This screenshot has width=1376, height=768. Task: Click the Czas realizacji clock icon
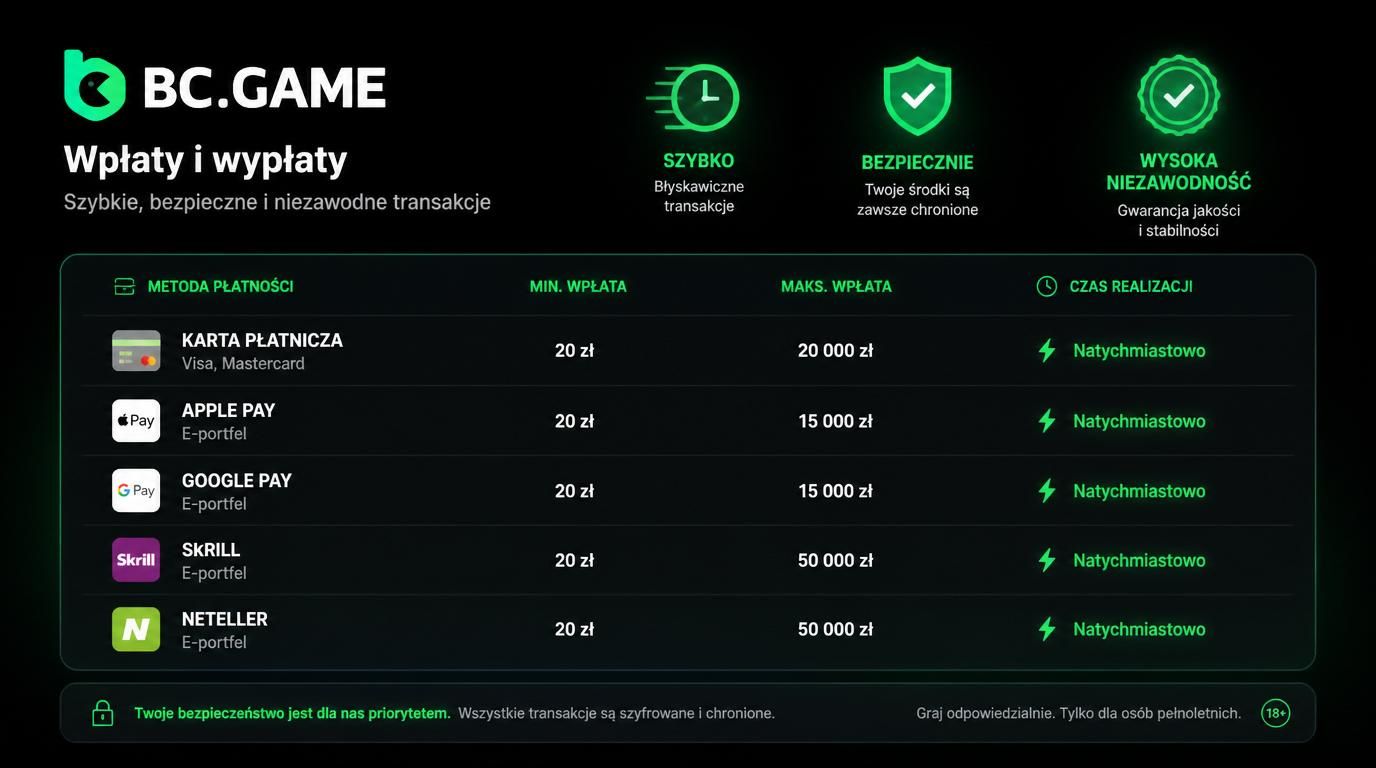[x=1047, y=287]
